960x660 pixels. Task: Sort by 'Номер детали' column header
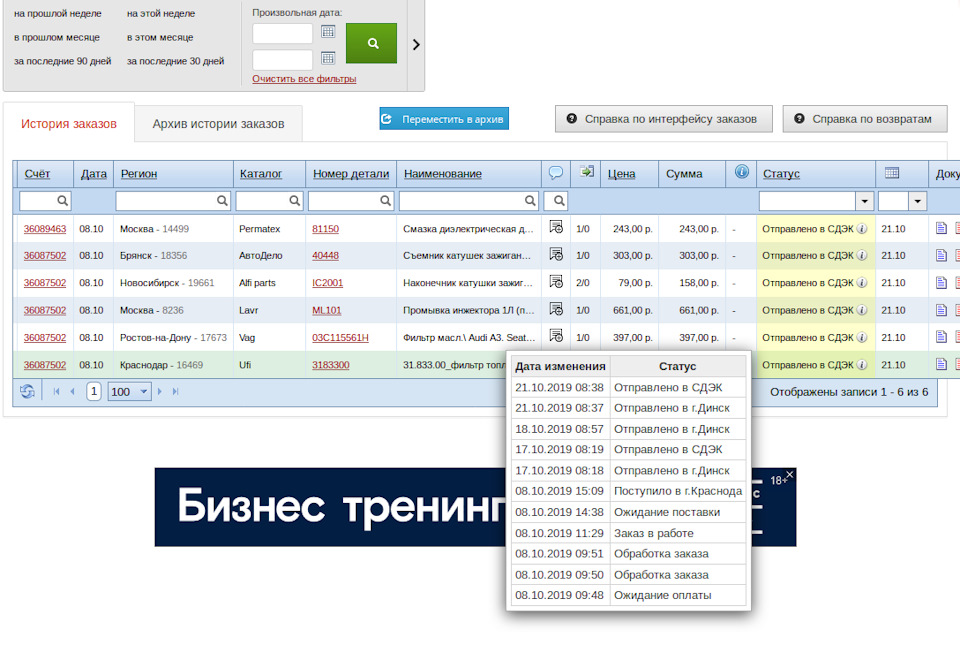pos(351,174)
